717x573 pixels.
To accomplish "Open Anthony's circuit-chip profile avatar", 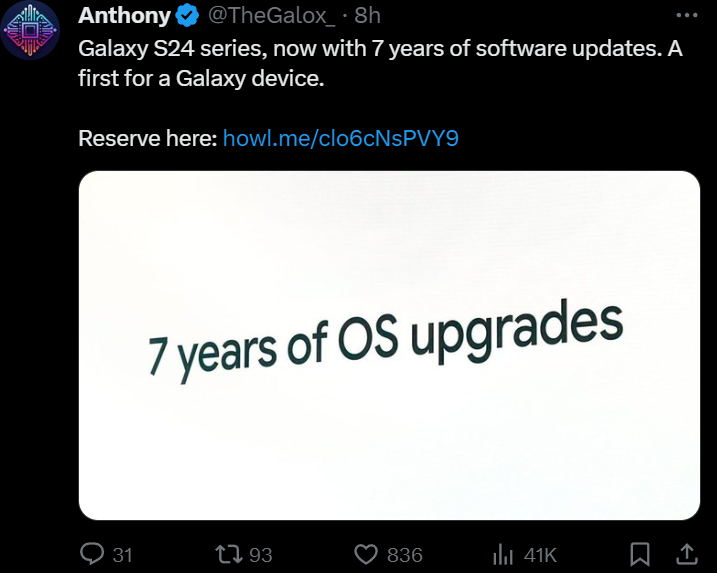I will (x=30, y=30).
